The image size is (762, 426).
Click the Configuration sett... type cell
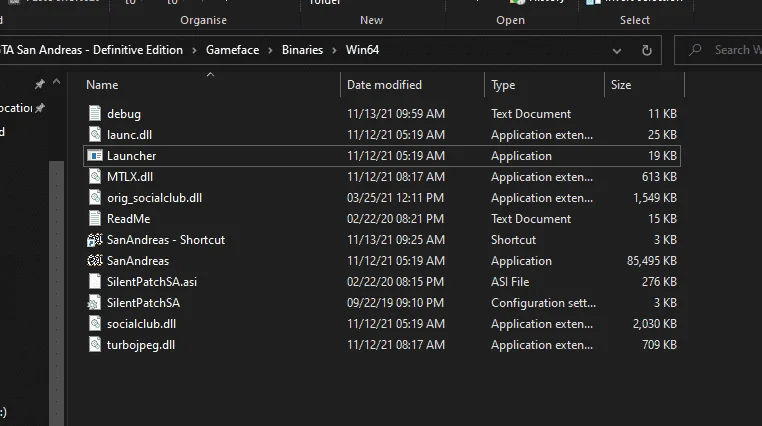point(543,303)
